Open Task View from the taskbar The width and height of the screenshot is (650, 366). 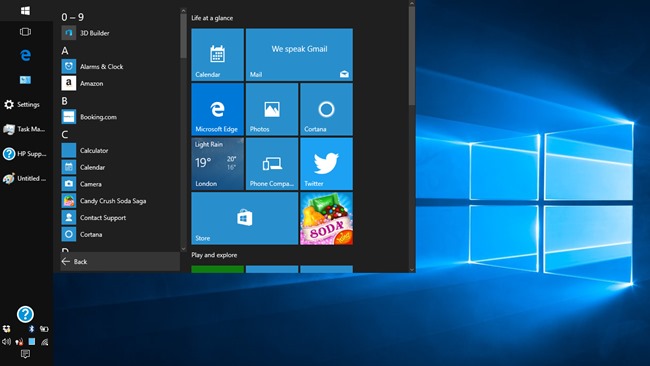click(25, 32)
